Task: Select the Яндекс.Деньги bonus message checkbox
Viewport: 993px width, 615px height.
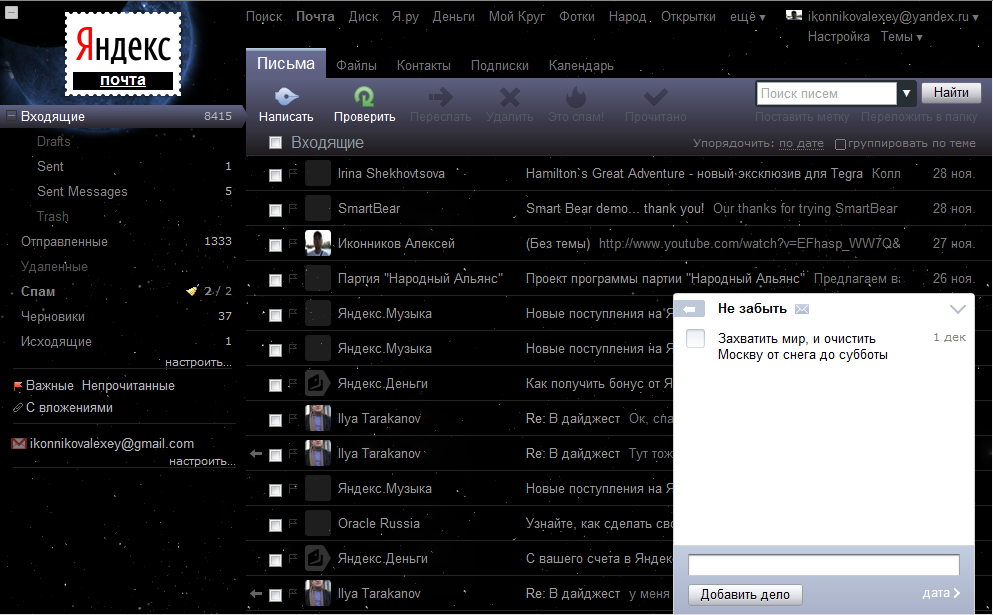Action: (x=275, y=384)
